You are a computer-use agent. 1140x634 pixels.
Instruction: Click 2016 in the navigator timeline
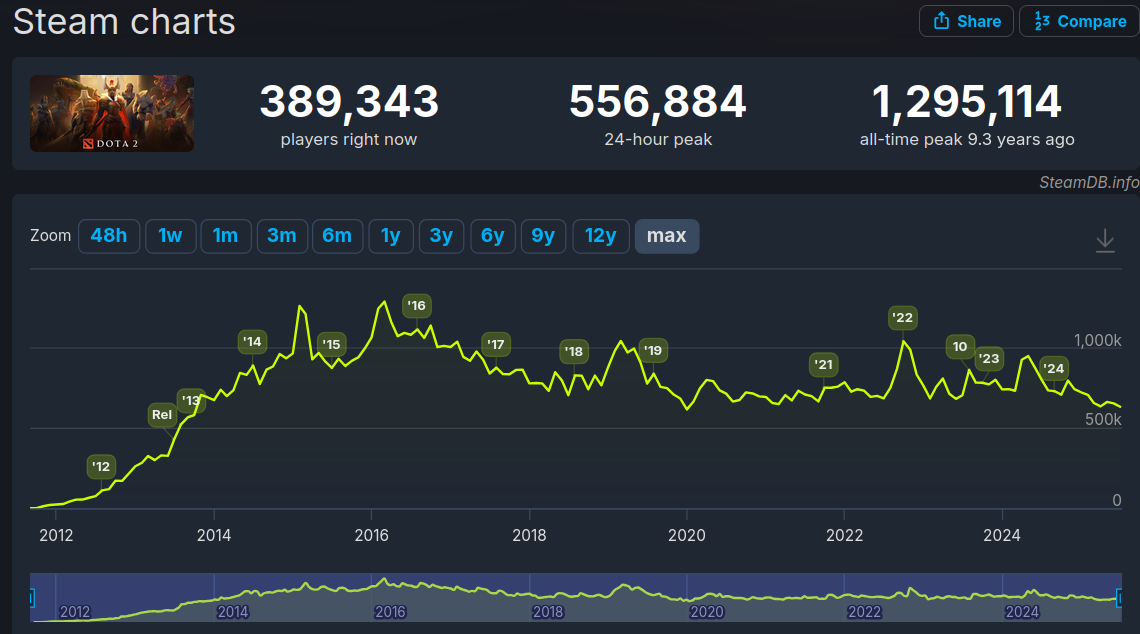pos(390,612)
